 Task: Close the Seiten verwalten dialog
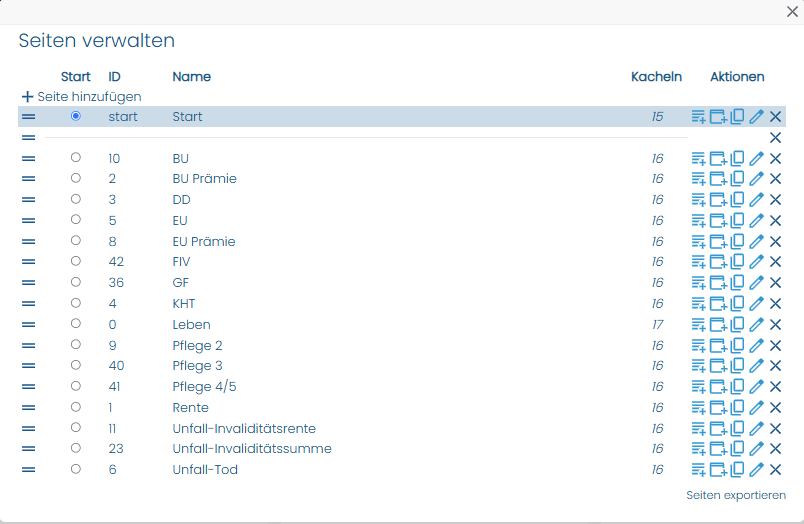point(792,11)
